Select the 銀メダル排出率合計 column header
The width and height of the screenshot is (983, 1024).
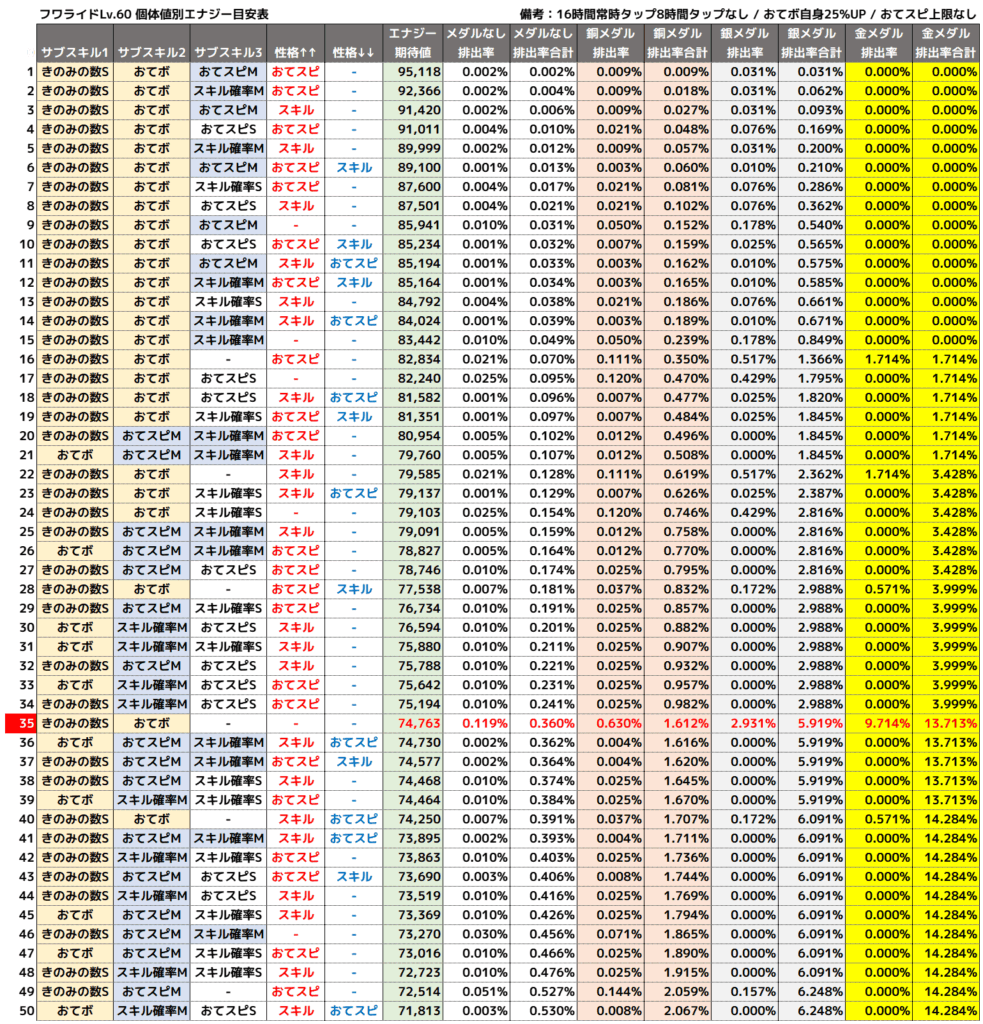[811, 43]
